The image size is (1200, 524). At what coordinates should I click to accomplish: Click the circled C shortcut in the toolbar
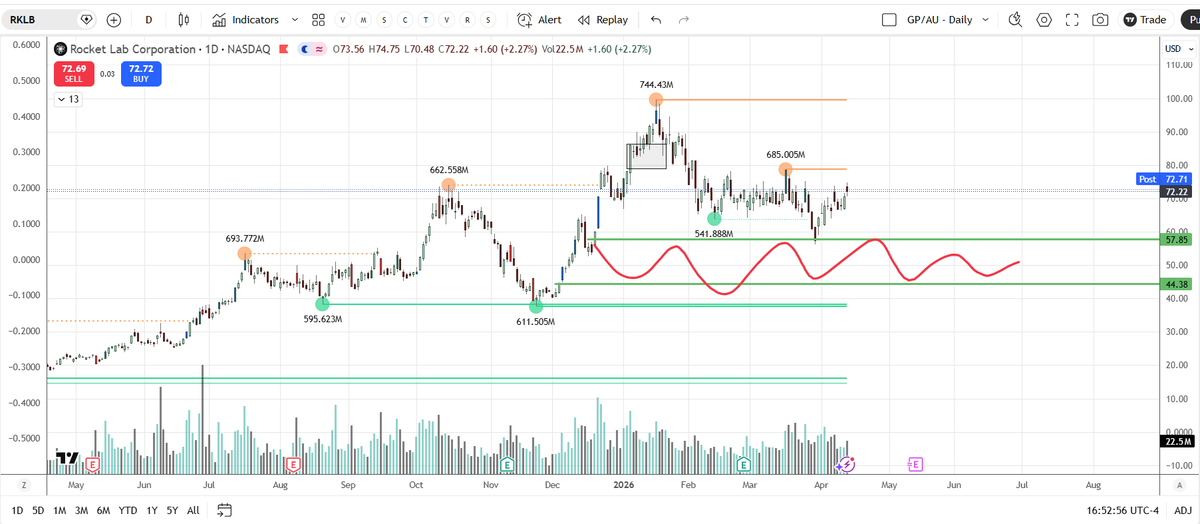point(405,20)
